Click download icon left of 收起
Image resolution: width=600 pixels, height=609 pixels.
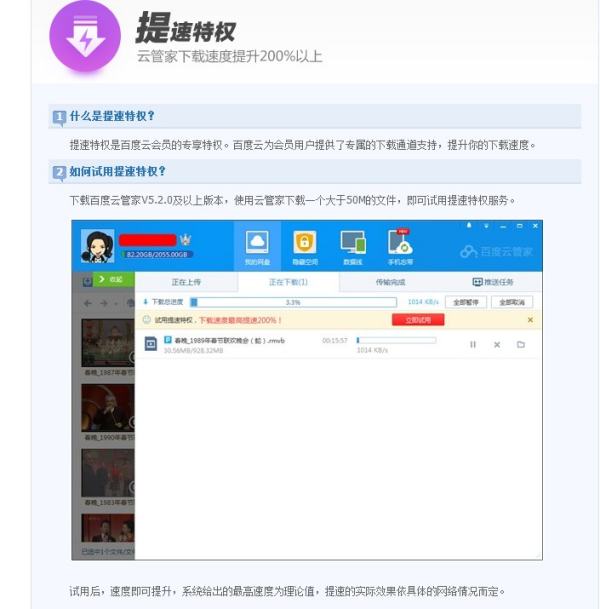pyautogui.click(x=87, y=282)
